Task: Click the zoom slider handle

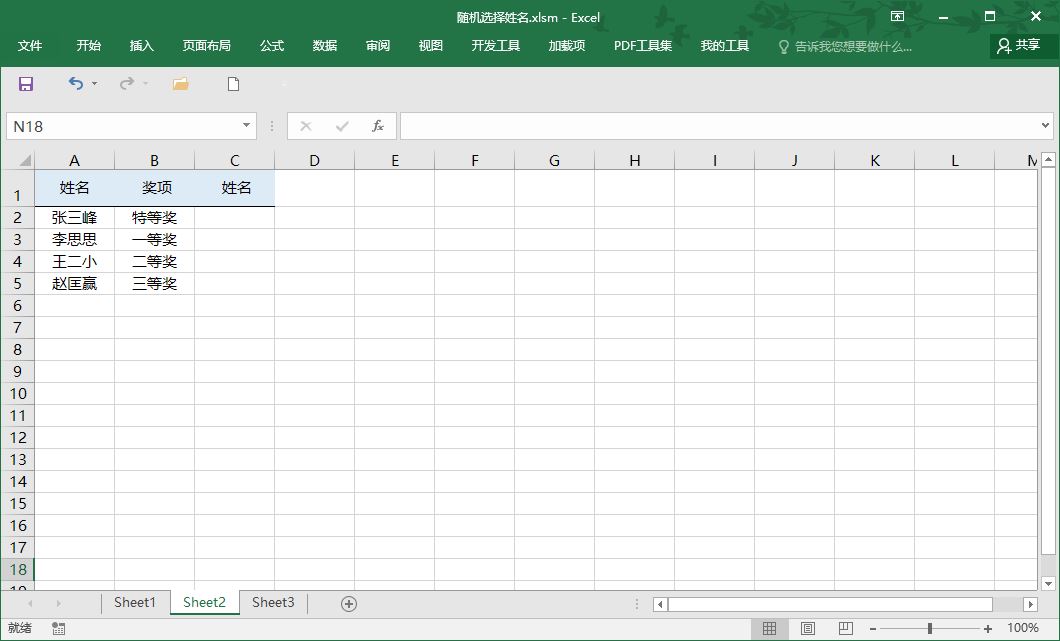Action: coord(930,629)
